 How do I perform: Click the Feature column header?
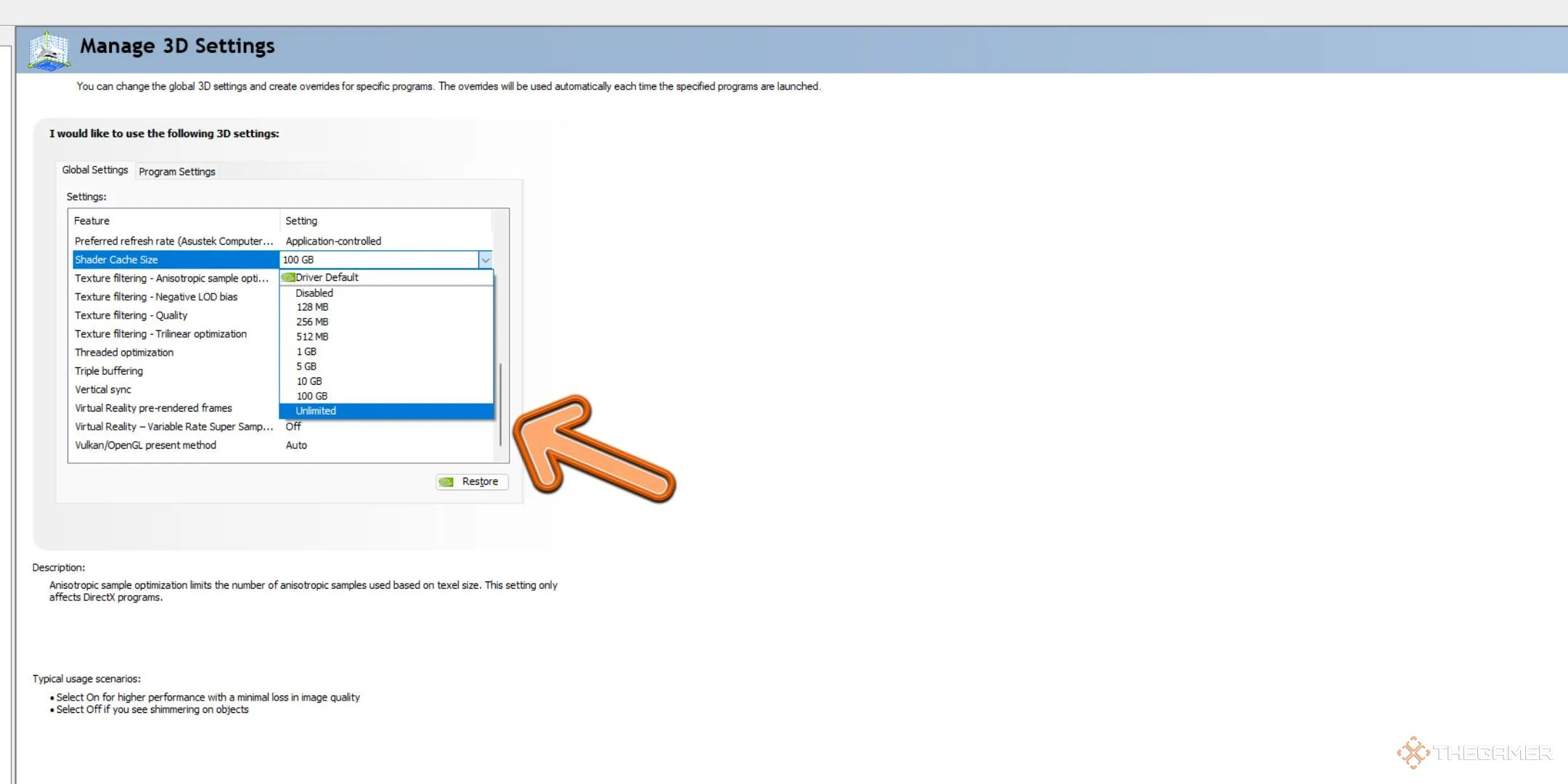point(174,221)
